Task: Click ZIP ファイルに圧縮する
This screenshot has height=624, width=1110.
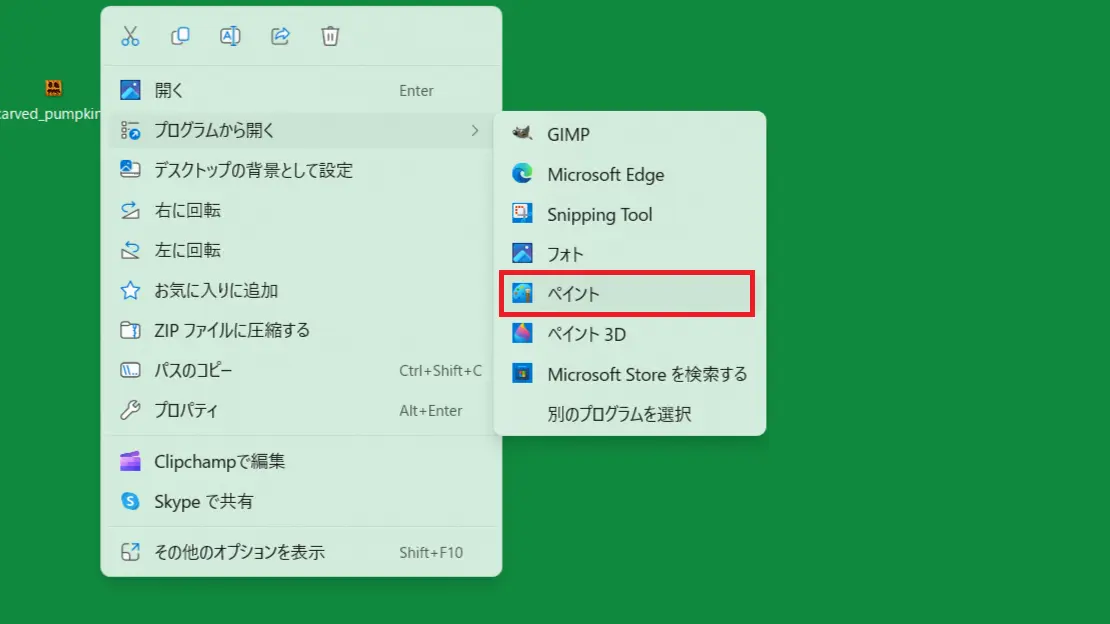Action: pos(231,330)
